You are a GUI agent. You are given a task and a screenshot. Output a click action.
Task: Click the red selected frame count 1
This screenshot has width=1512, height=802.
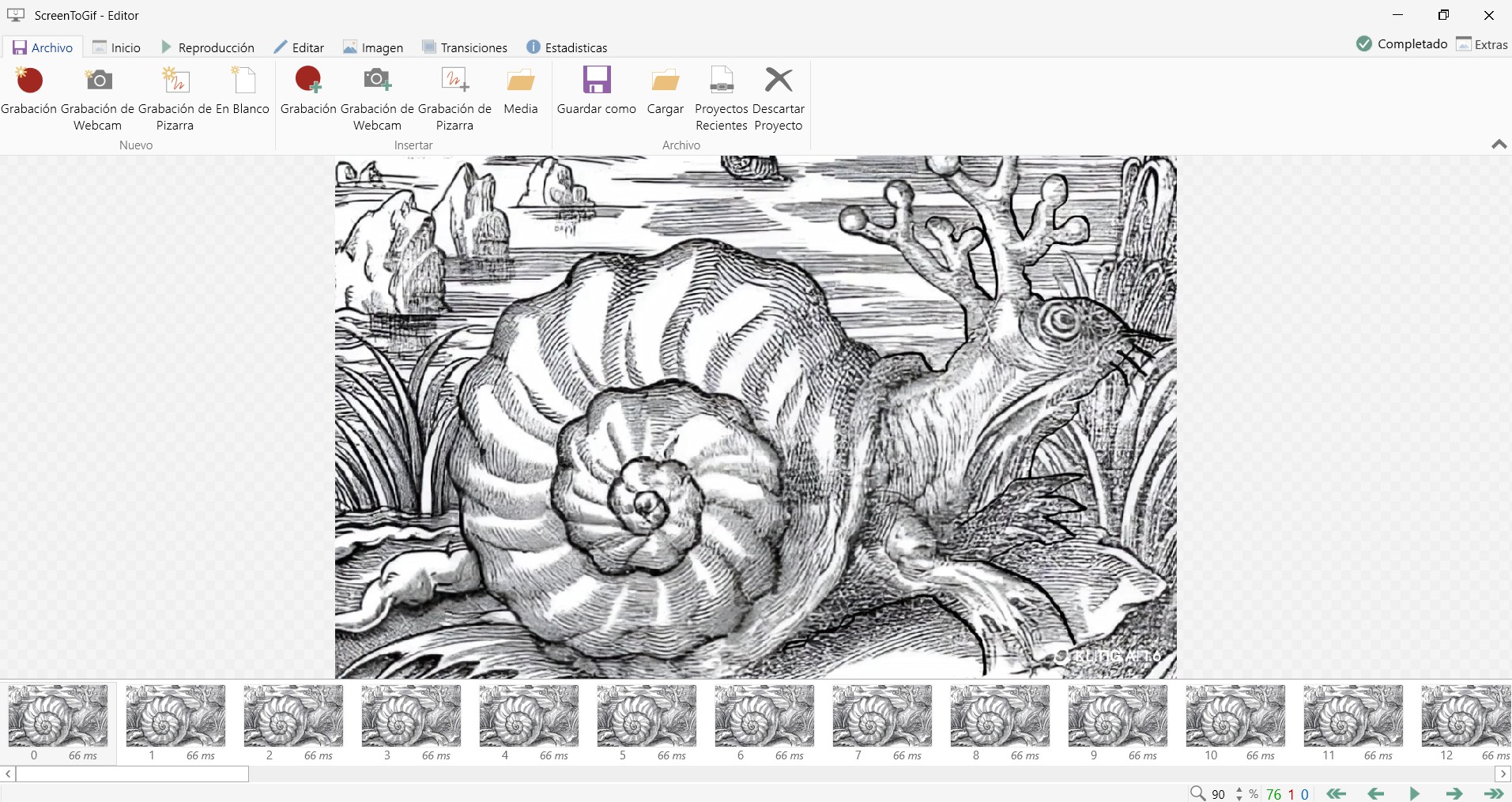pyautogui.click(x=1291, y=794)
